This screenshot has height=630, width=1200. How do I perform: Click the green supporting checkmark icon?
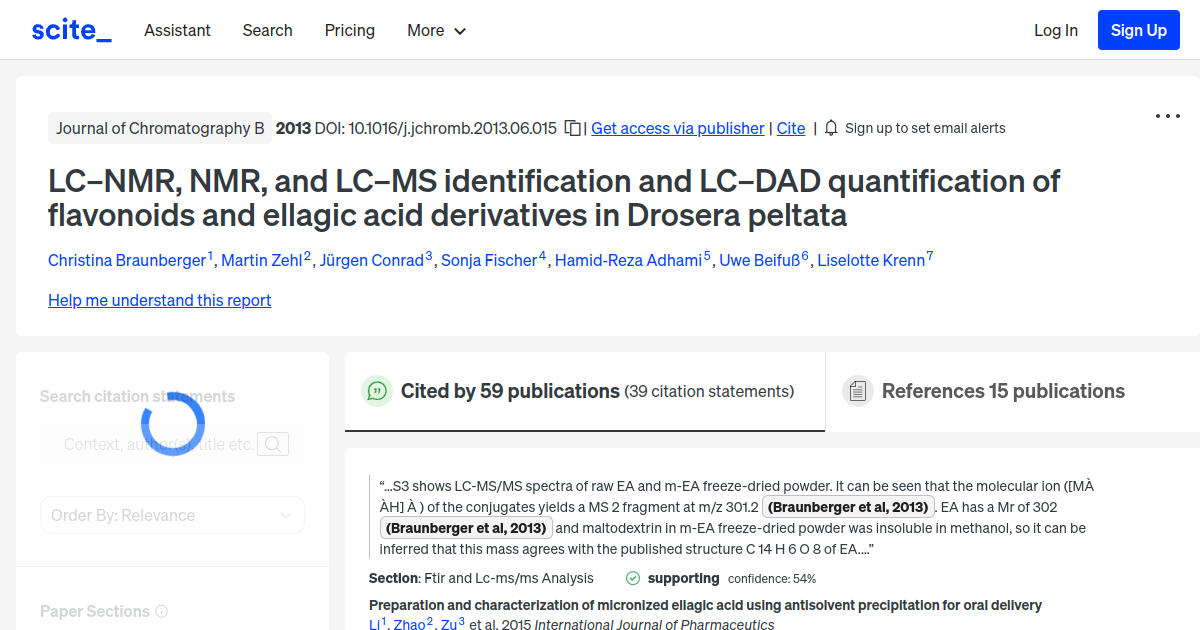coord(633,578)
